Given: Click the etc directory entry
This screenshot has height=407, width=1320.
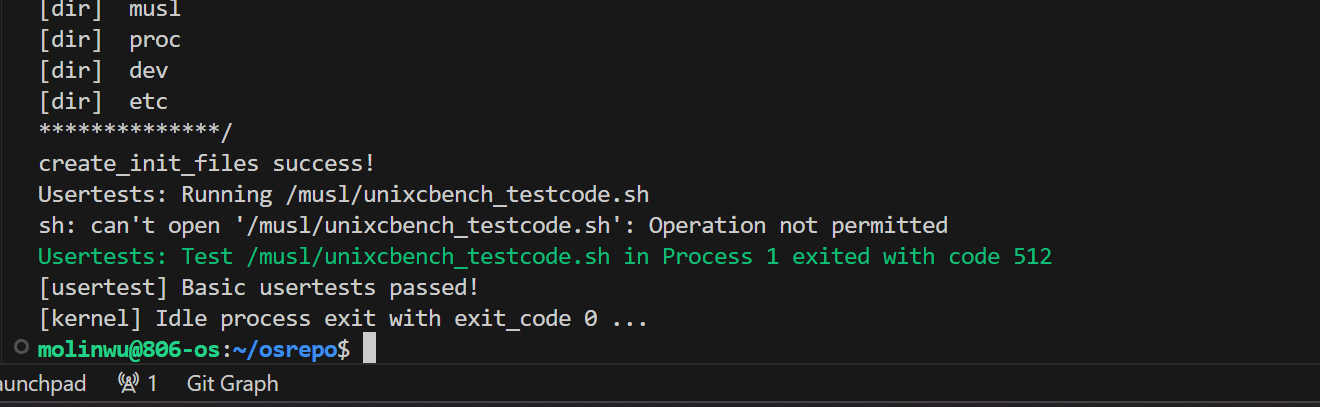Looking at the screenshot, I should pos(148,102).
